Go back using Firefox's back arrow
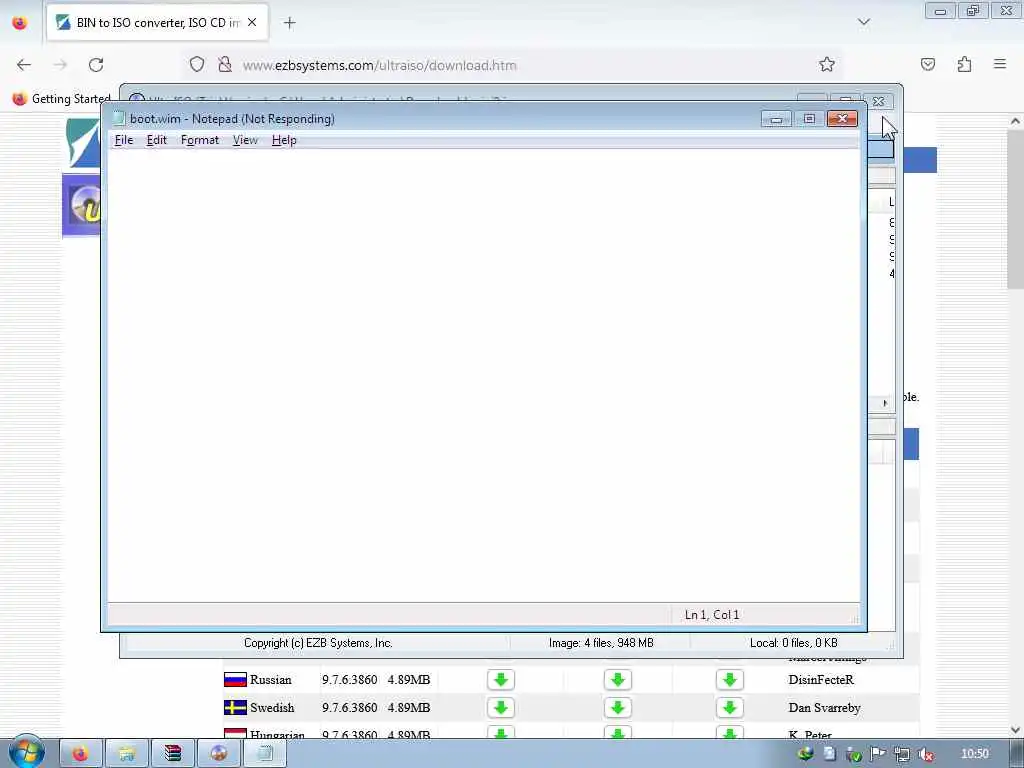1024x768 pixels. pyautogui.click(x=24, y=65)
